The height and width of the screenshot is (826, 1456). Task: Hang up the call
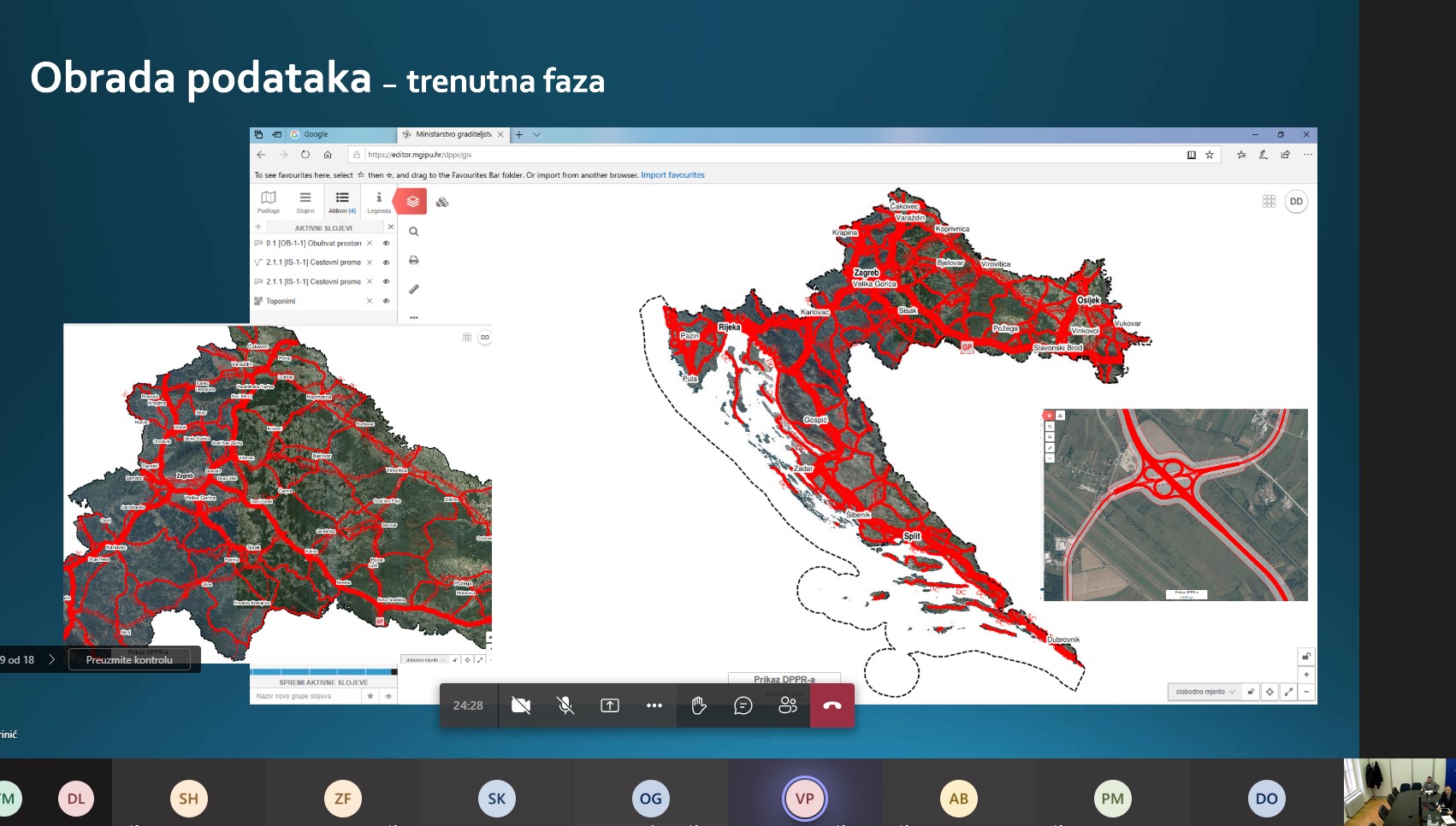coord(832,705)
